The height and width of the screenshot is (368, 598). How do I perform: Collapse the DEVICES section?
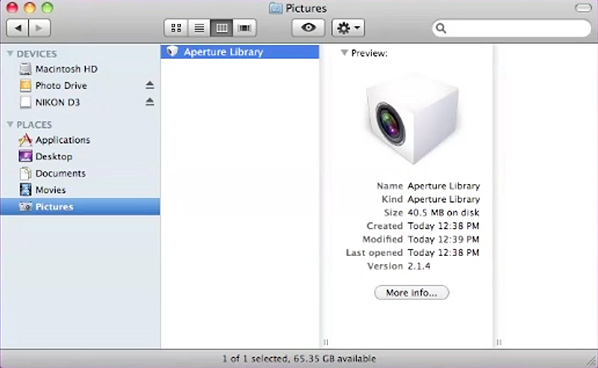tap(10, 54)
